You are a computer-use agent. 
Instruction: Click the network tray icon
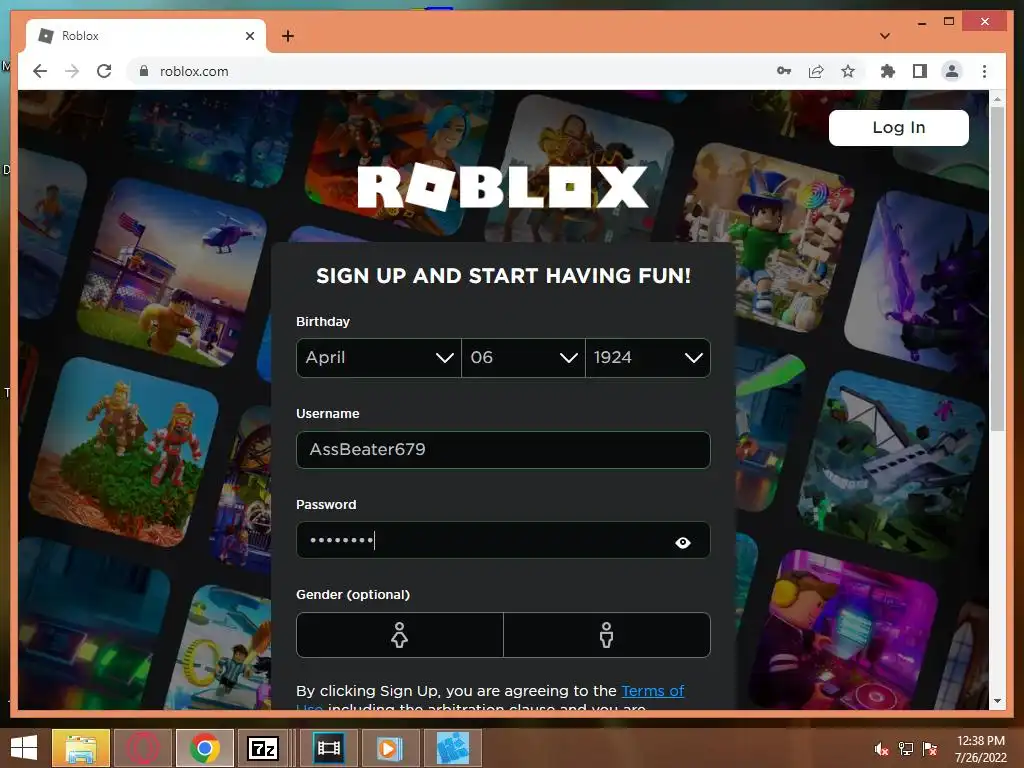click(x=905, y=748)
